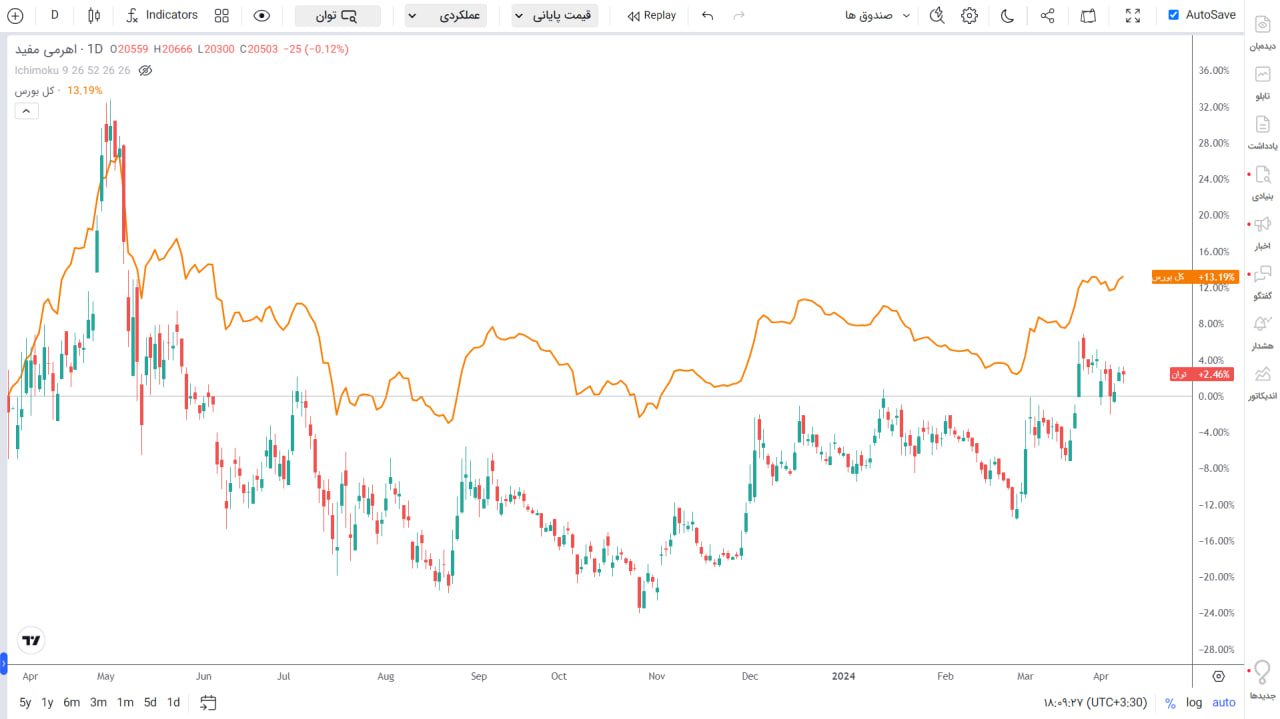Select the 6m time range
The width and height of the screenshot is (1280, 719).
pyautogui.click(x=72, y=702)
